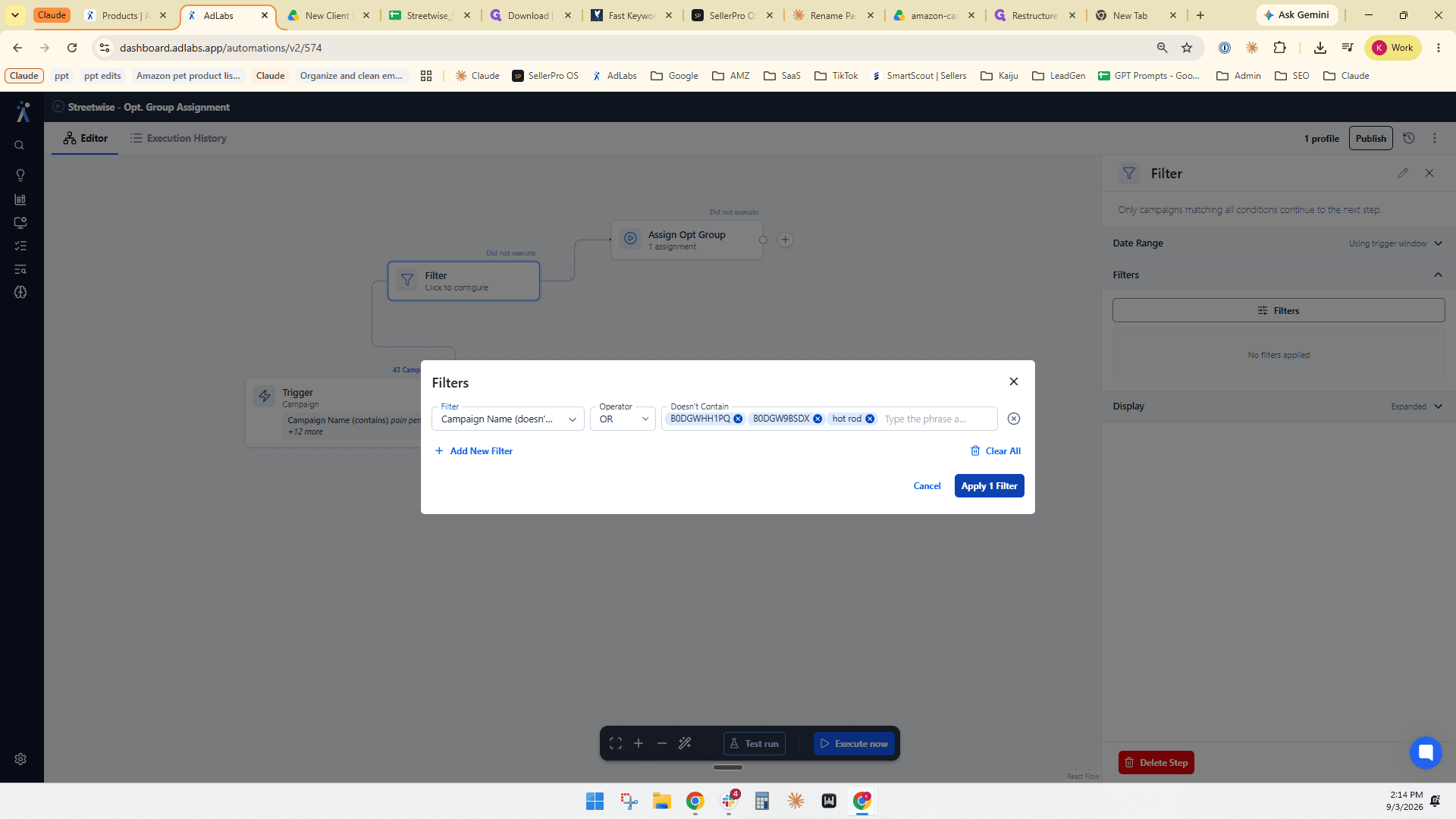
Task: Publish the automation
Action: (1370, 138)
